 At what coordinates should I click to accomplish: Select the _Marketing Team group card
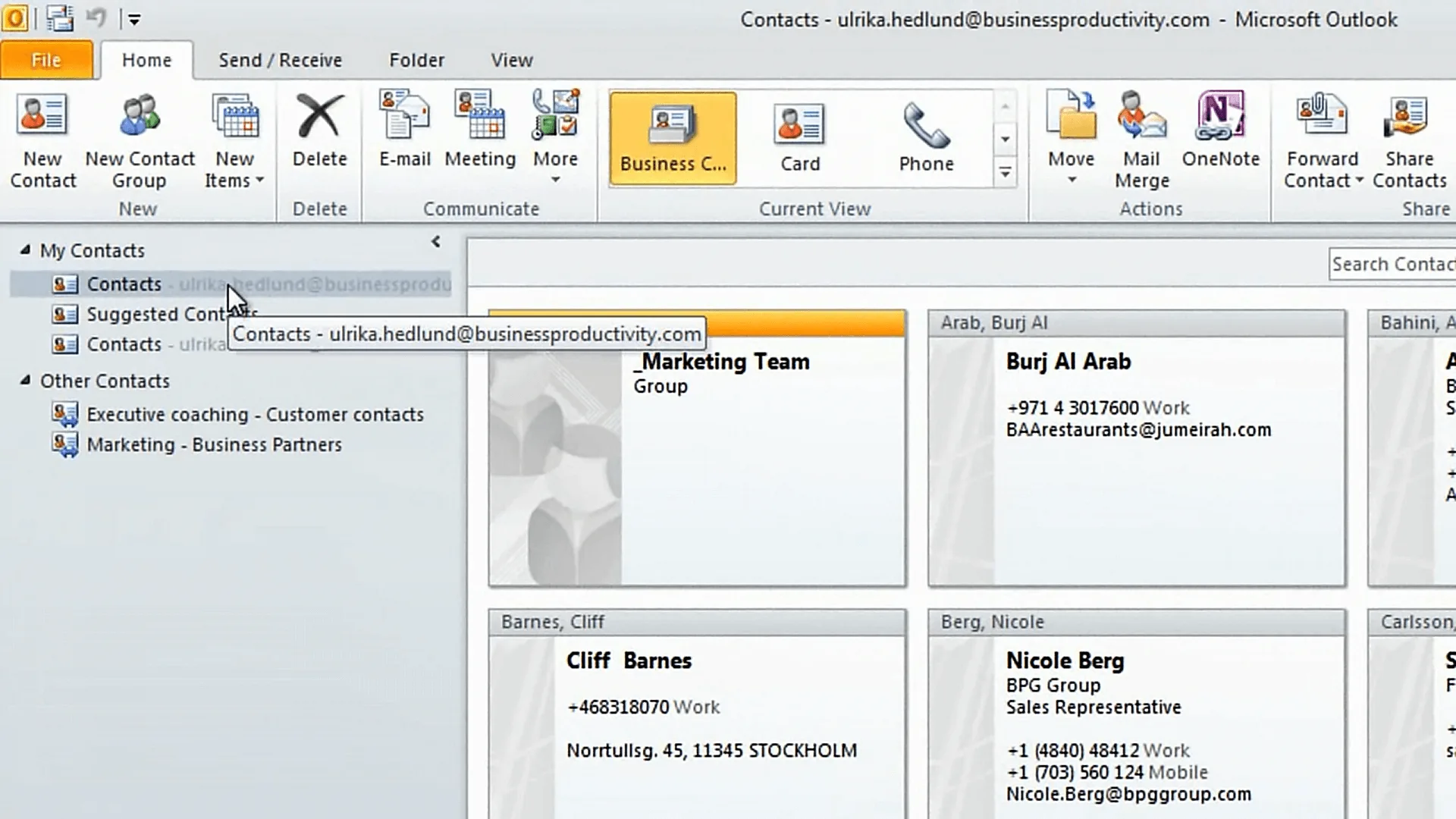(697, 448)
